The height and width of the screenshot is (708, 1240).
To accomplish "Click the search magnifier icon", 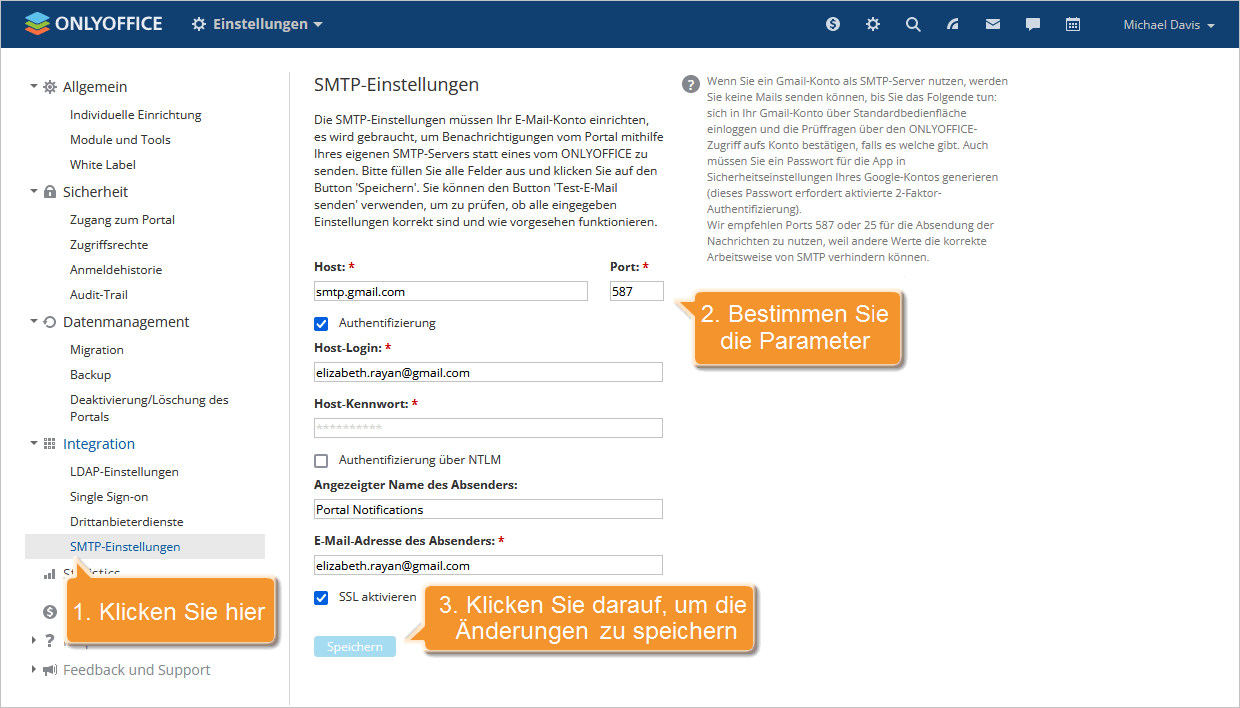I will tap(913, 24).
